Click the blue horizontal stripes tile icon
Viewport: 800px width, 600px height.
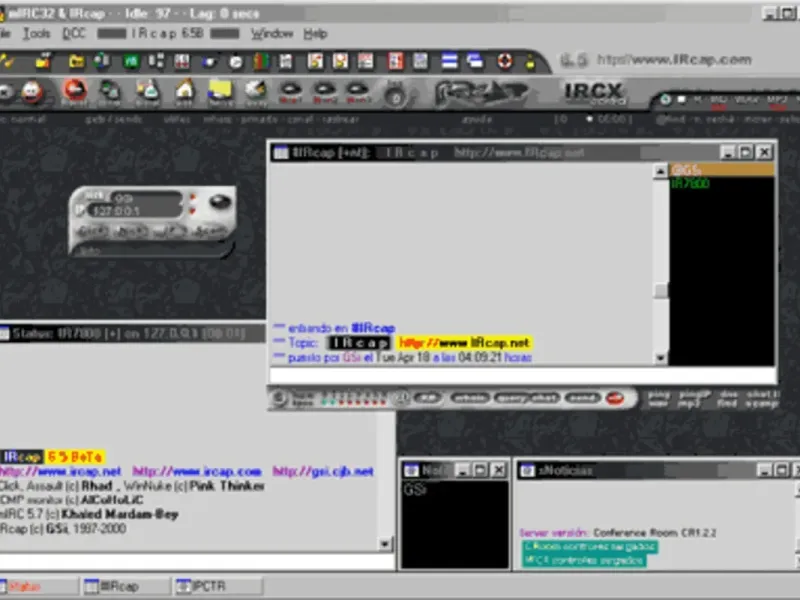click(449, 61)
